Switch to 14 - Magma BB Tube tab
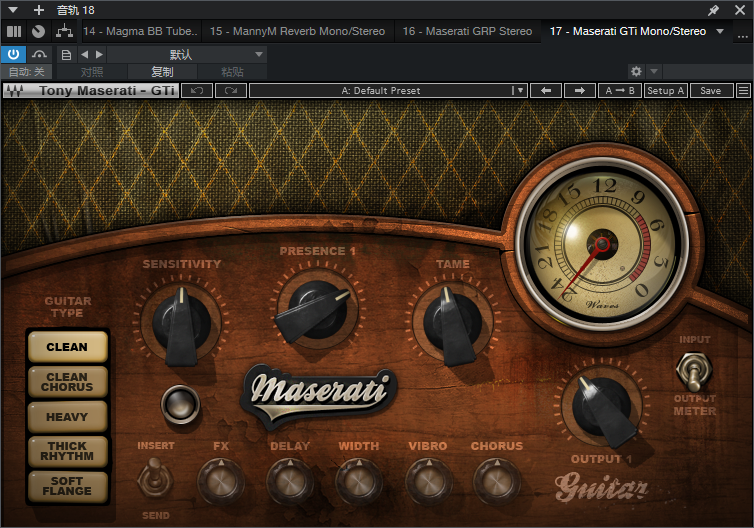Image resolution: width=754 pixels, height=528 pixels. (x=140, y=31)
